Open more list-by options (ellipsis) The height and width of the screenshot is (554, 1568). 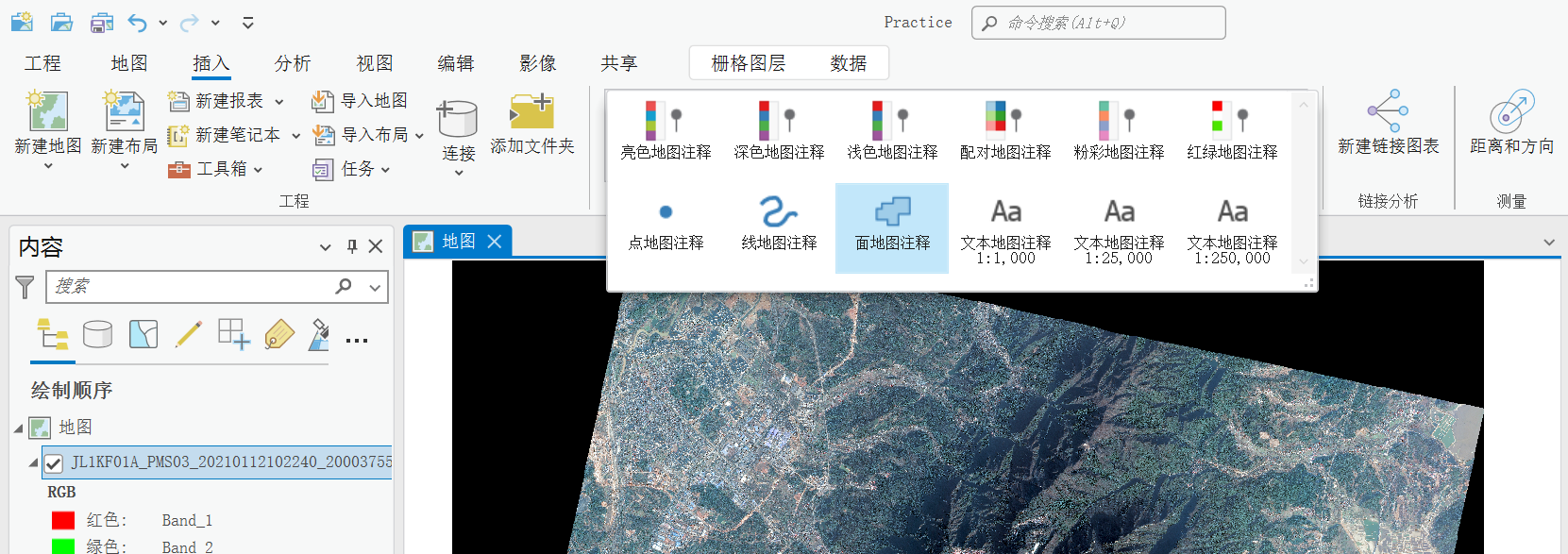[357, 341]
